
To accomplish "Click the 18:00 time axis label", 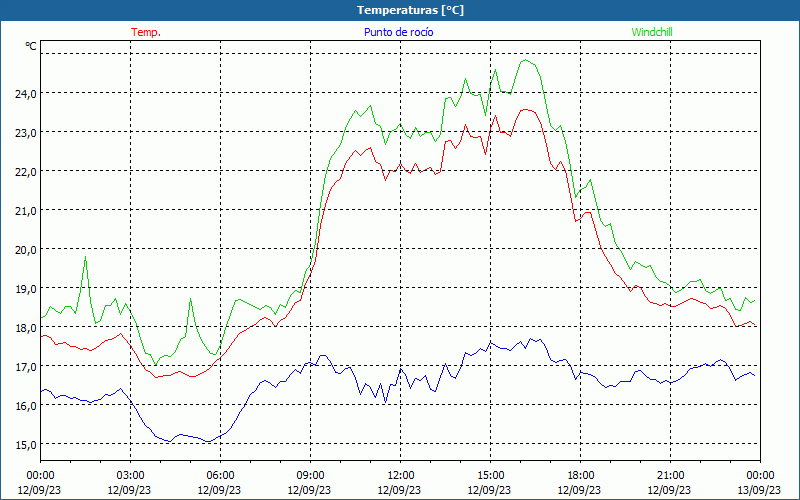I will click(581, 476).
